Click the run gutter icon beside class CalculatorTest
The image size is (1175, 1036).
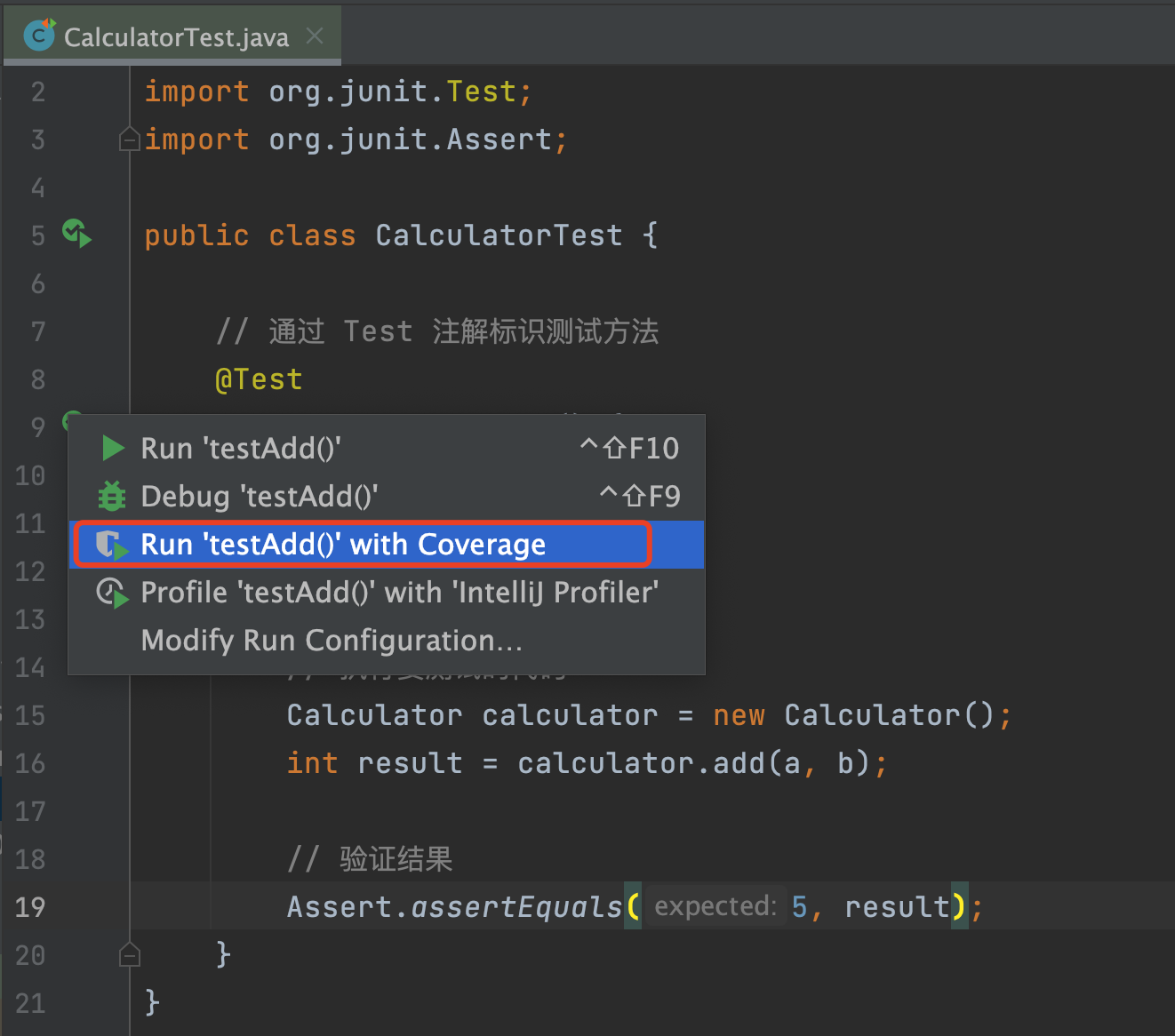[77, 234]
